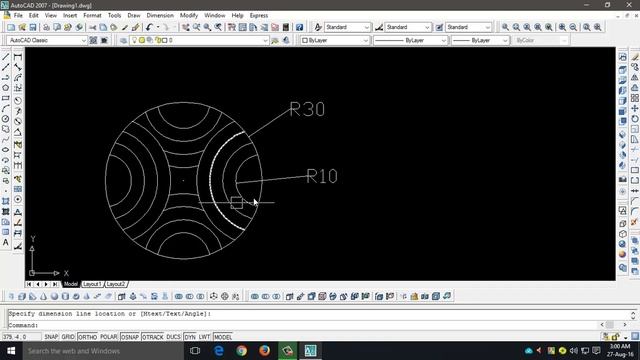Open the Windows Start menu
640x360 pixels.
click(x=11, y=351)
